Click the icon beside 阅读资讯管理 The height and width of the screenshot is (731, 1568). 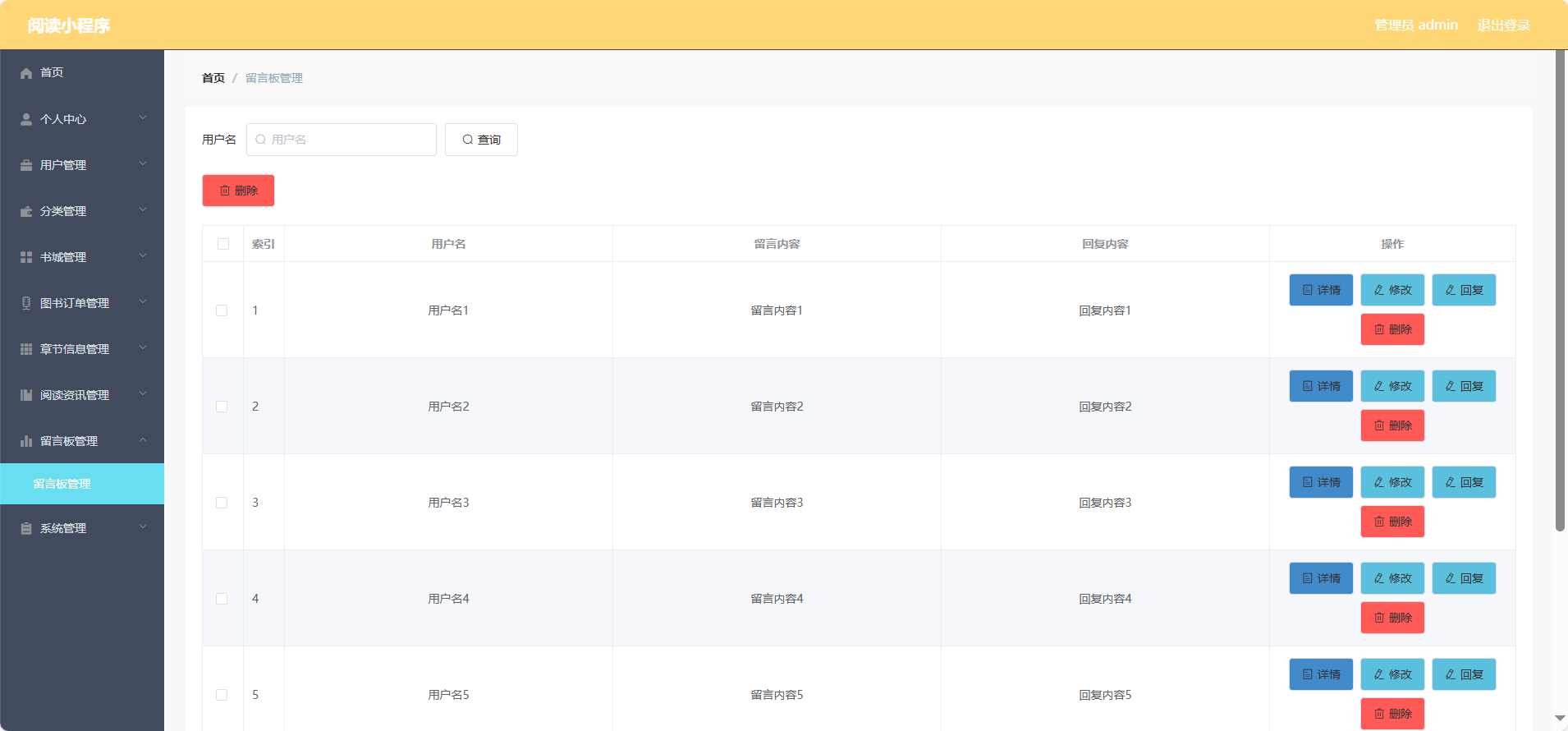point(26,395)
